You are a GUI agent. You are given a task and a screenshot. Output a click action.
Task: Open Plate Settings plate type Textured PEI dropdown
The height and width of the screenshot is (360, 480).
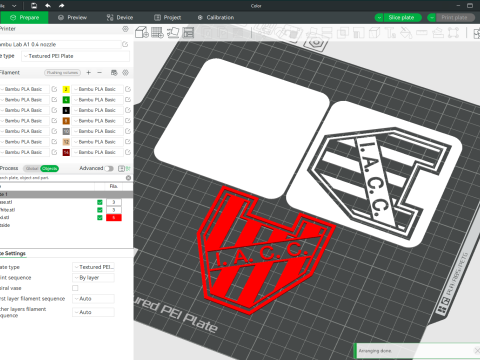coord(93,267)
